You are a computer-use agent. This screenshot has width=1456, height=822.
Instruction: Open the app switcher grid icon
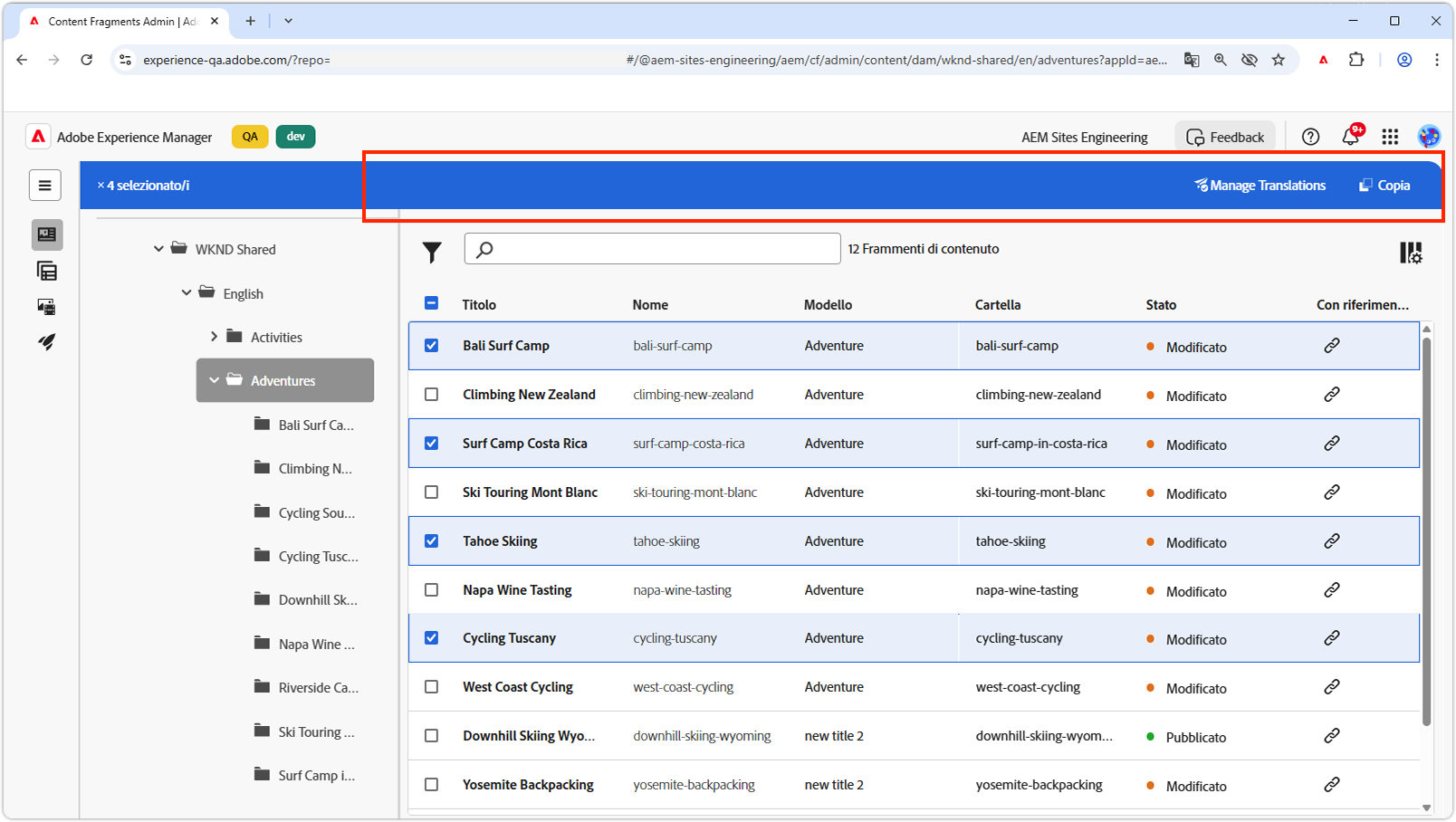tap(1390, 137)
